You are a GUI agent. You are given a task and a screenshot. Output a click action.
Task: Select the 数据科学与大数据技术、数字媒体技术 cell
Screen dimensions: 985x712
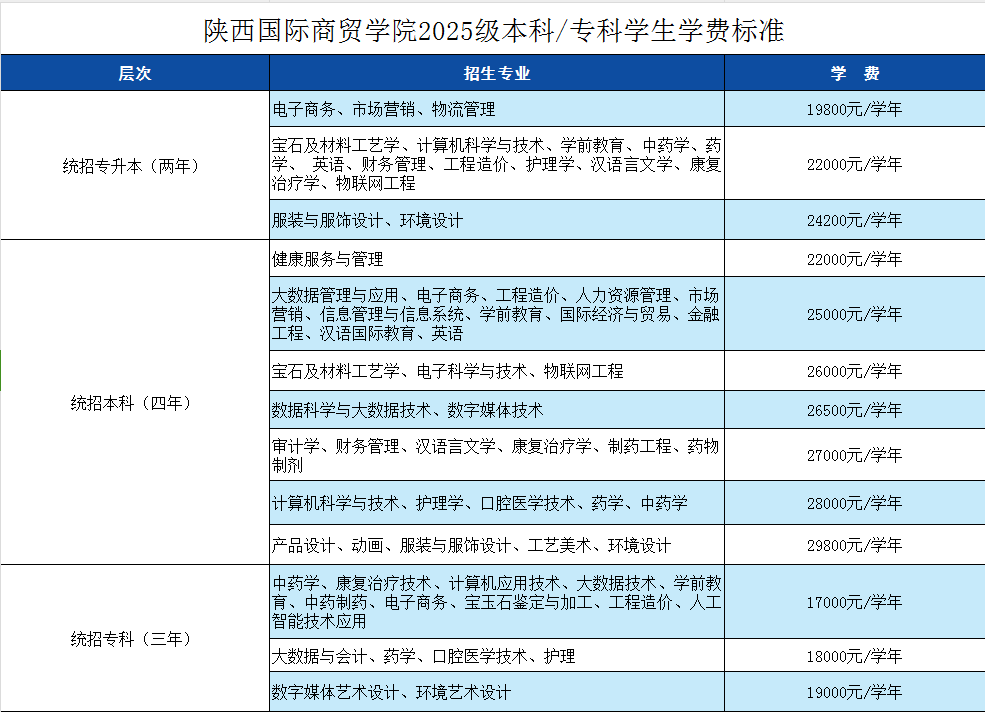coord(497,410)
